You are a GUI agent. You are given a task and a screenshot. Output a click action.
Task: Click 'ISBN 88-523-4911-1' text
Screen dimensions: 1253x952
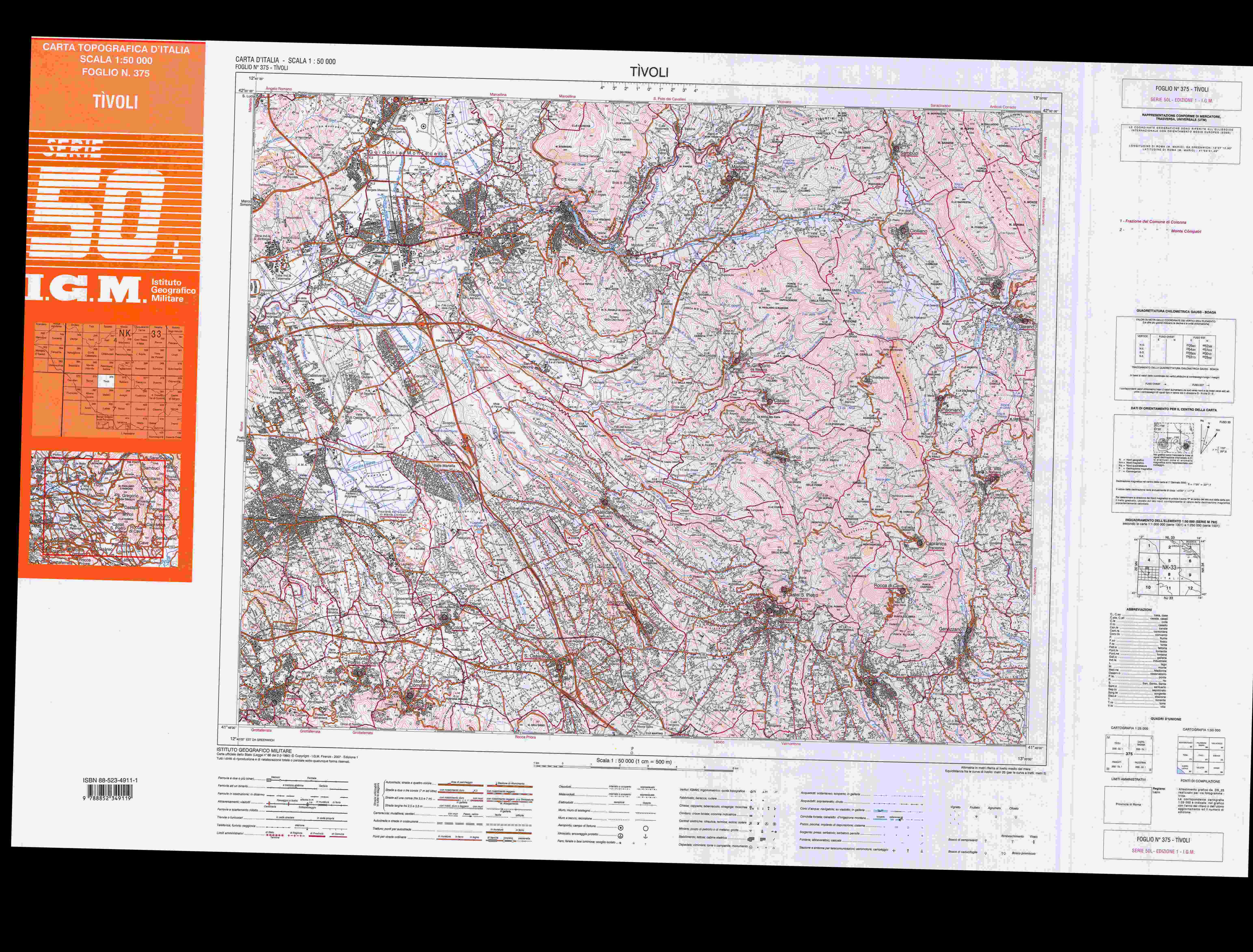pyautogui.click(x=110, y=780)
